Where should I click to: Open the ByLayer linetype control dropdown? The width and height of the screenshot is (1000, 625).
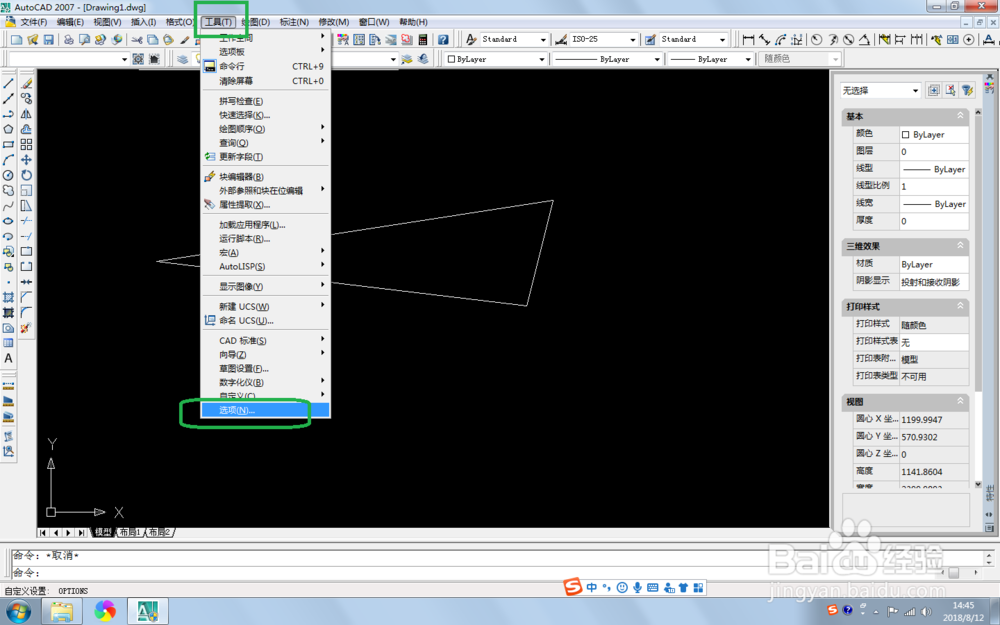607,59
